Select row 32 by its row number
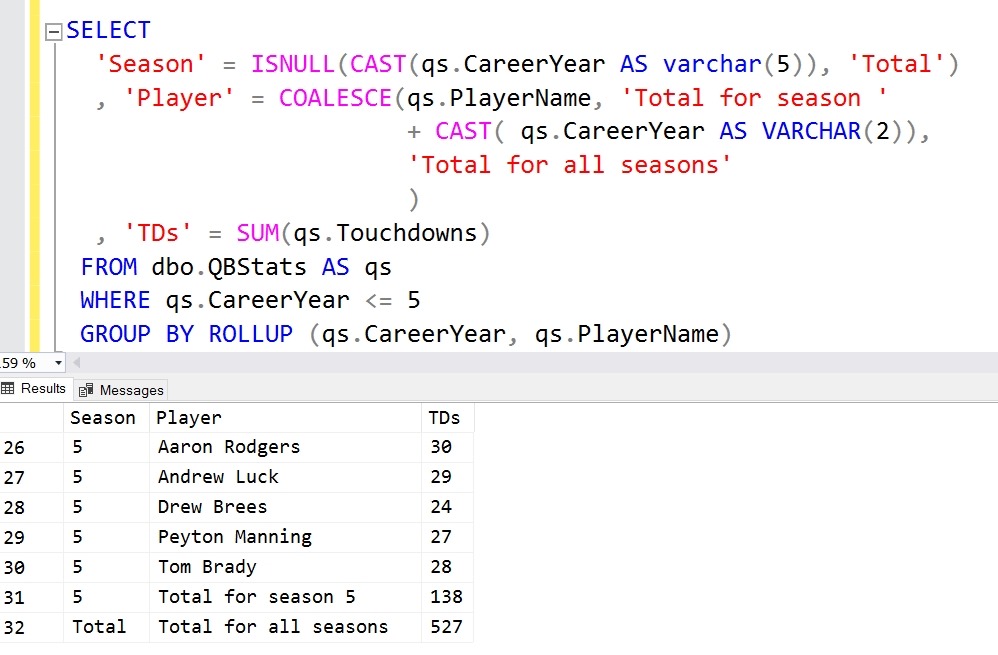Viewport: 998px width, 655px height. click(x=14, y=627)
